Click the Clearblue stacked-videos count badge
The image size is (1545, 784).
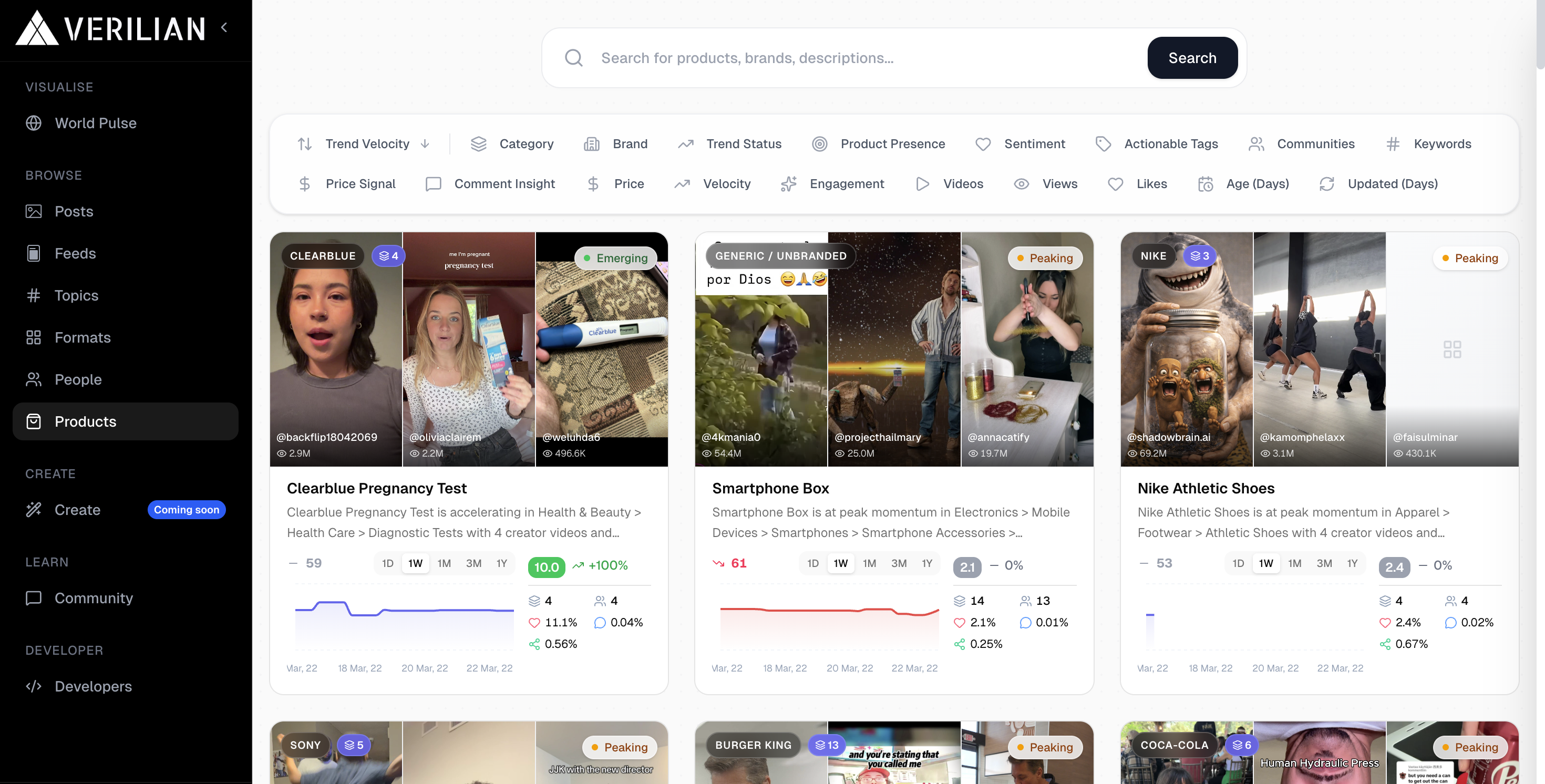coord(388,256)
